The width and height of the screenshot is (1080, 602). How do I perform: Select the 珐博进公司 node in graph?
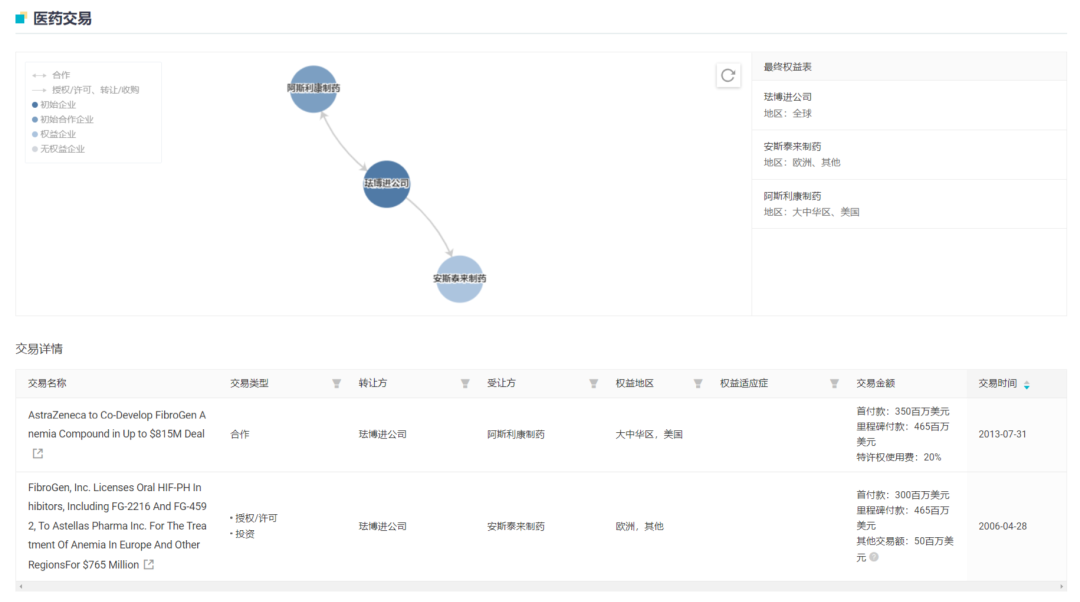coord(386,184)
